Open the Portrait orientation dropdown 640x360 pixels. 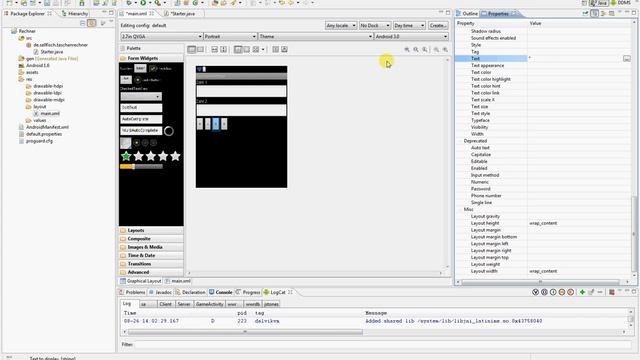[230, 37]
